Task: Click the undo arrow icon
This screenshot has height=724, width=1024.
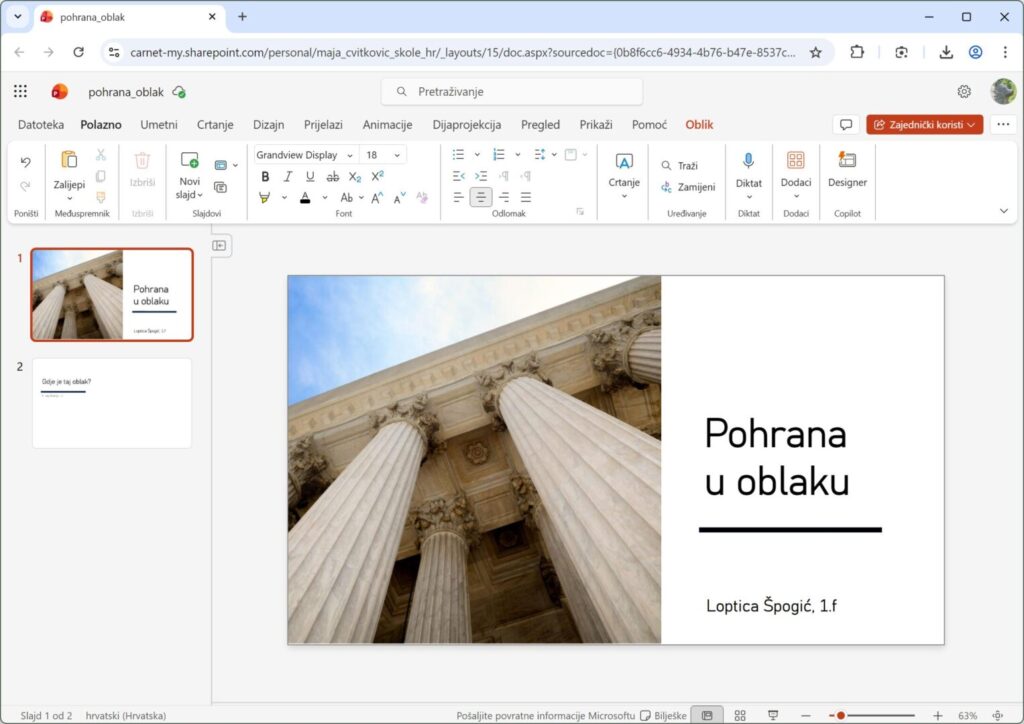Action: [x=25, y=162]
